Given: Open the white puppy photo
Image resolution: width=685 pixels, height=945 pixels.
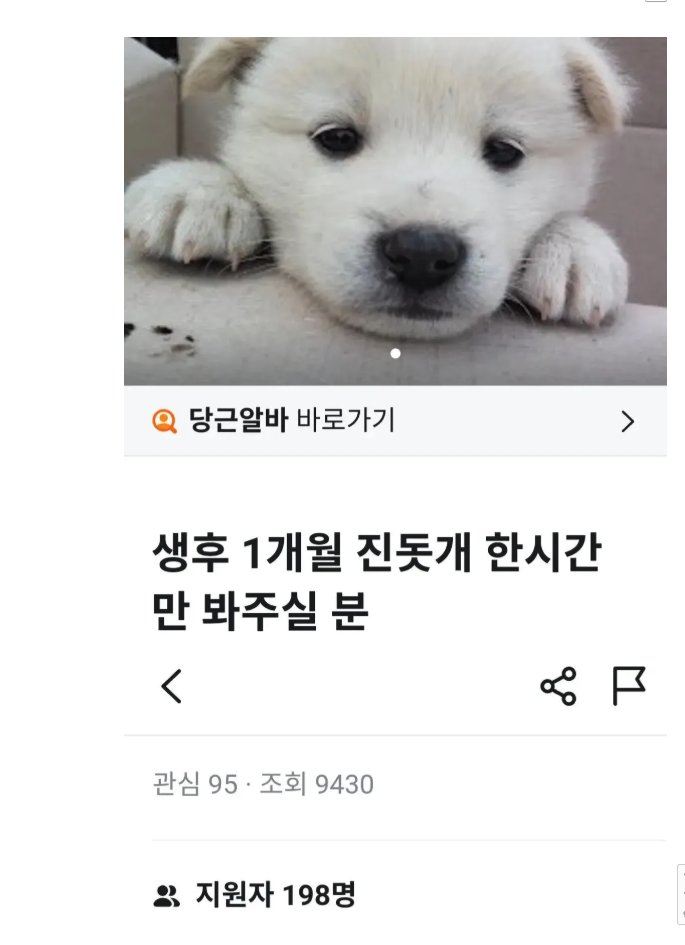Looking at the screenshot, I should click(x=395, y=211).
